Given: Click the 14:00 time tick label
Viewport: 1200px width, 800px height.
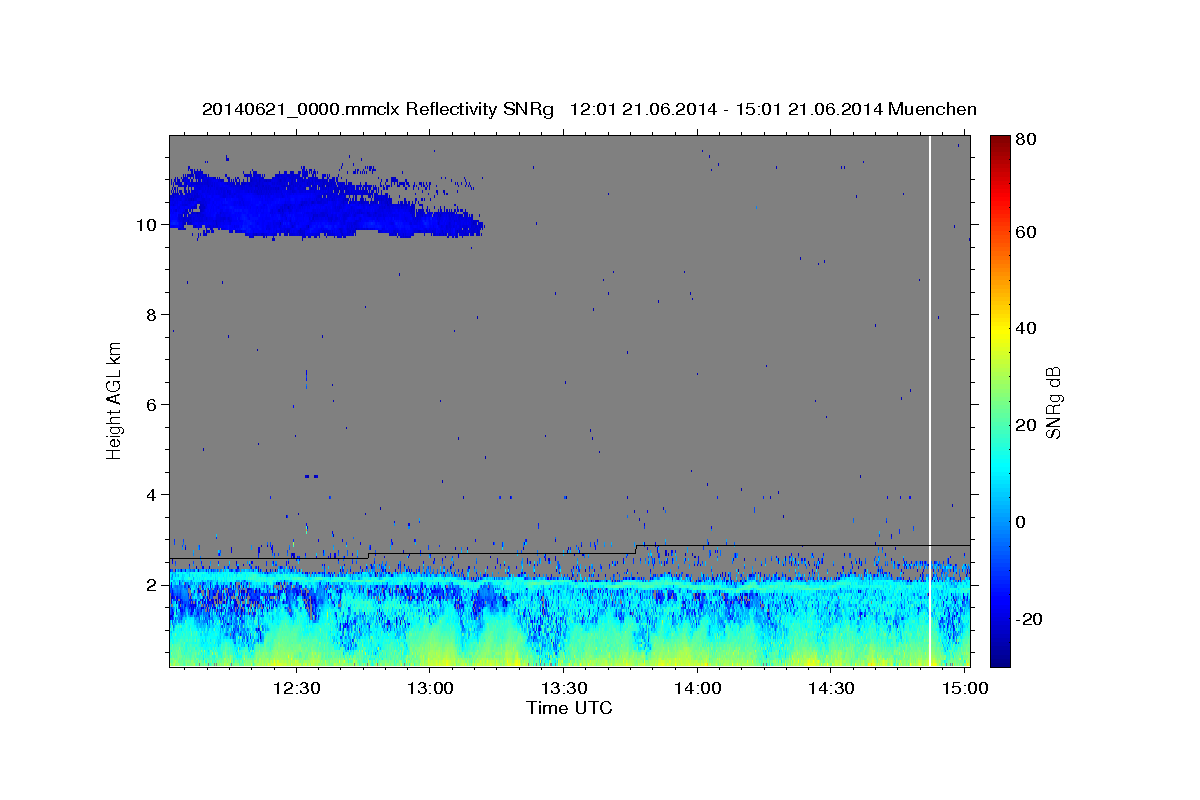Looking at the screenshot, I should (x=697, y=688).
